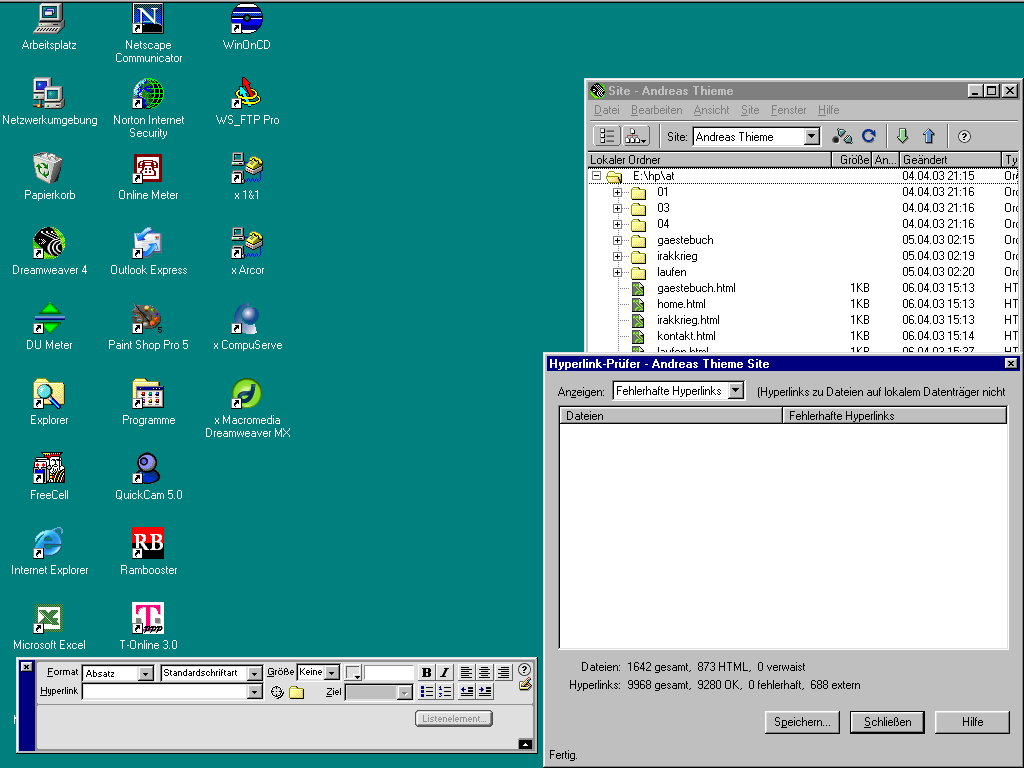1024x768 pixels.
Task: Open the Format Absatz dropdown
Action: (x=146, y=673)
